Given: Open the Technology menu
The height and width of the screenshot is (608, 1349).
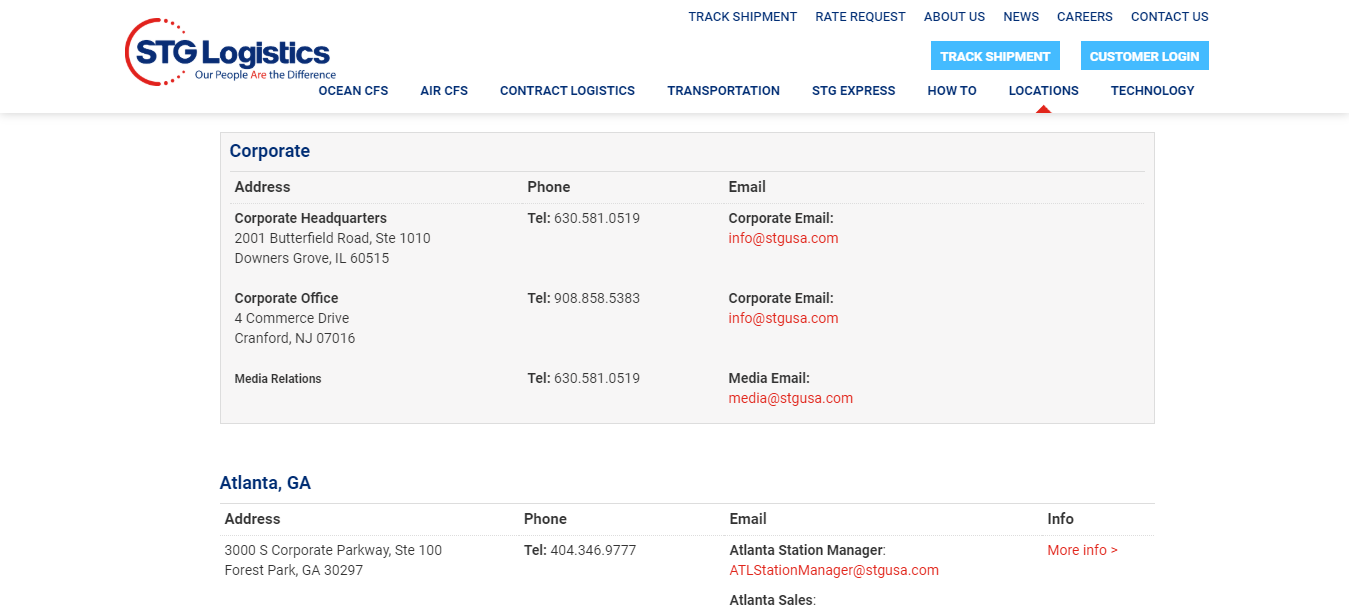Looking at the screenshot, I should tap(1152, 91).
